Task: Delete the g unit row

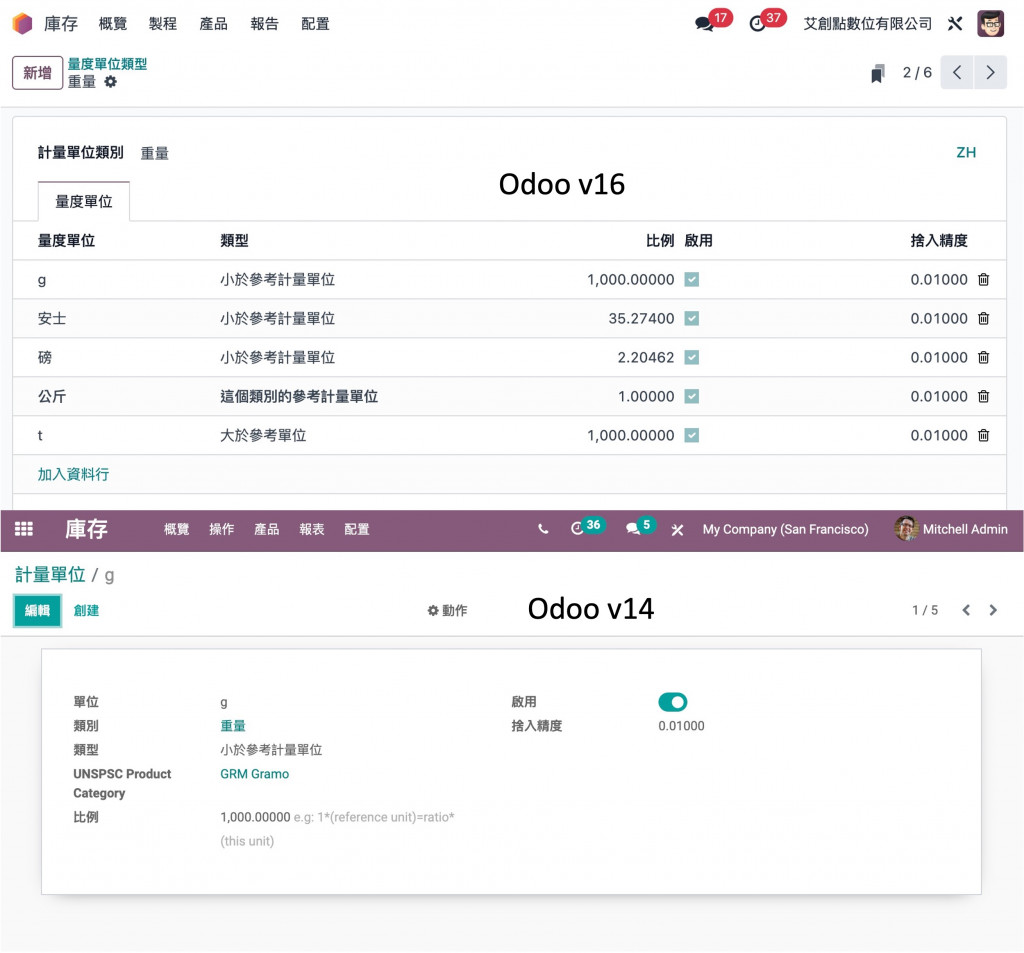Action: [984, 280]
